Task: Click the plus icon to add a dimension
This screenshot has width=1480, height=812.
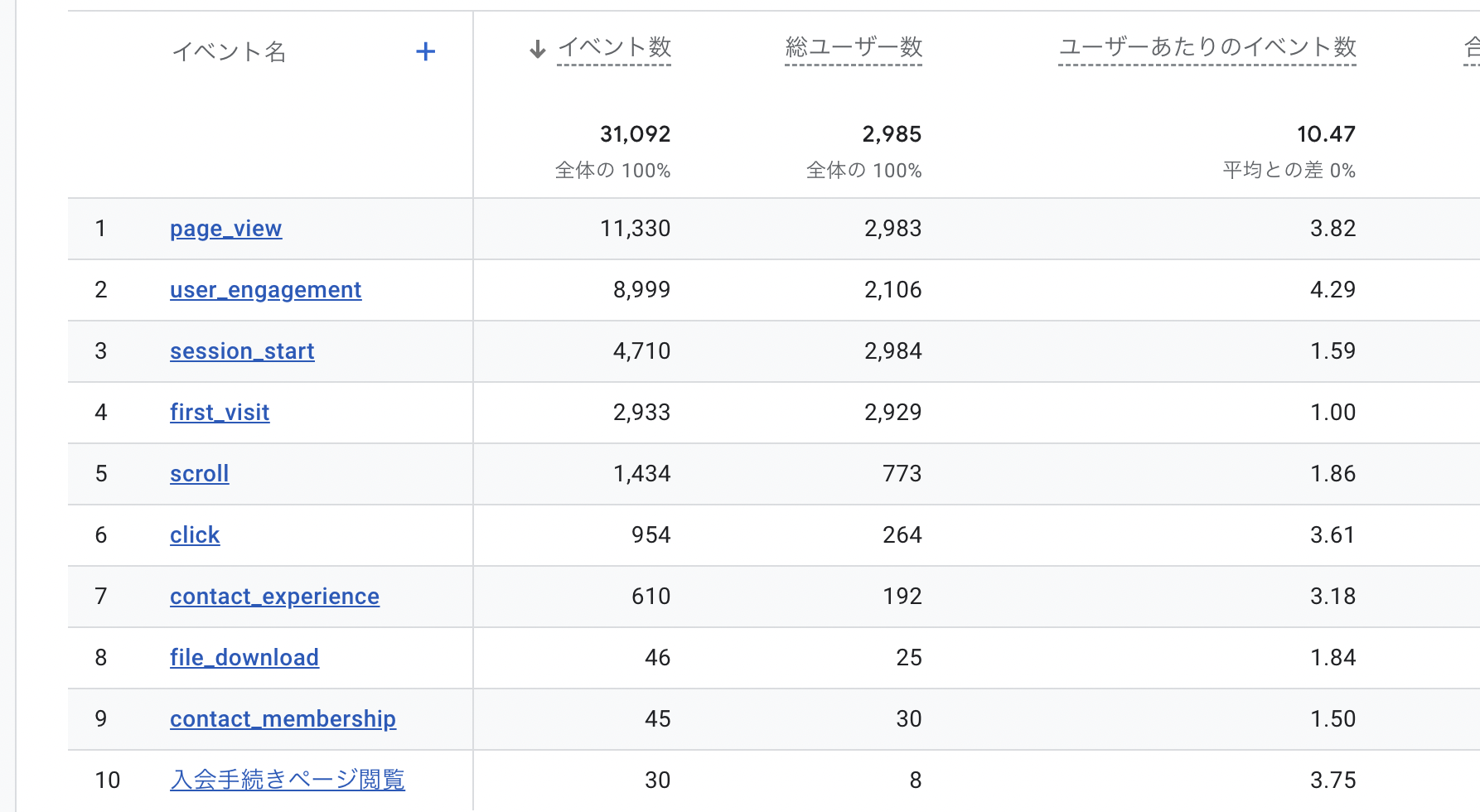Action: (x=425, y=51)
